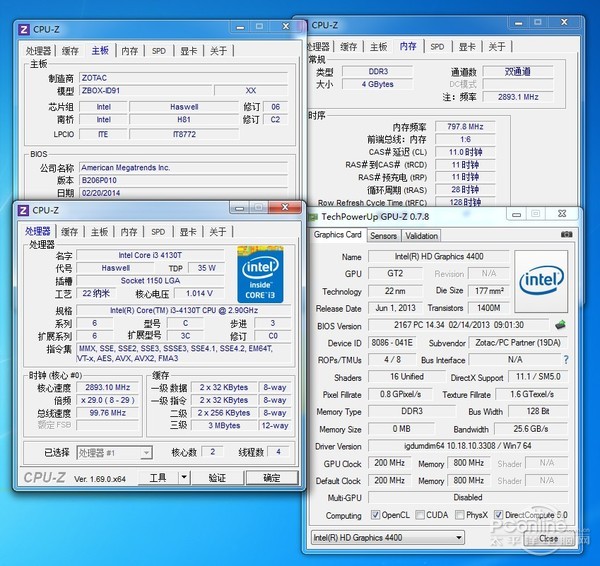Click the IT8772 LPCIO field
Screen dimensions: 600x566
point(184,134)
